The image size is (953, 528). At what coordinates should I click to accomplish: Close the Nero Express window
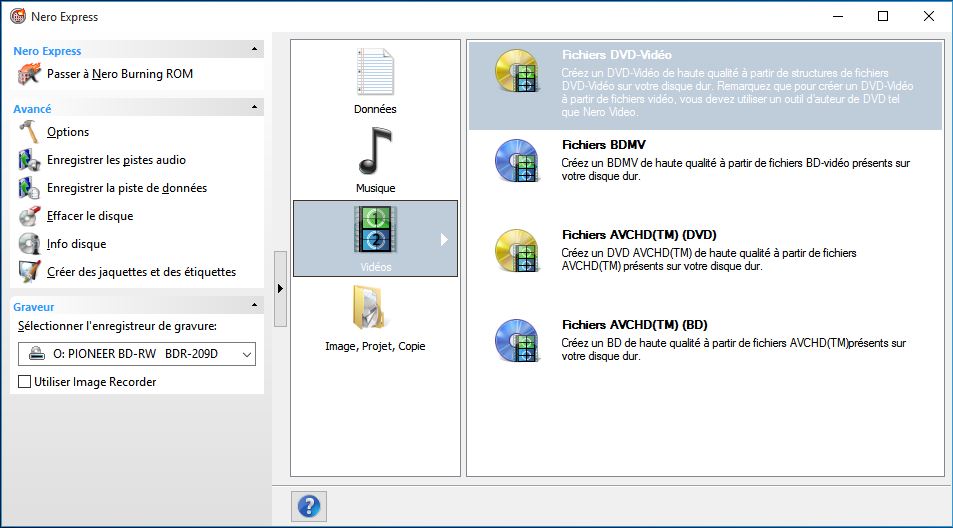929,16
